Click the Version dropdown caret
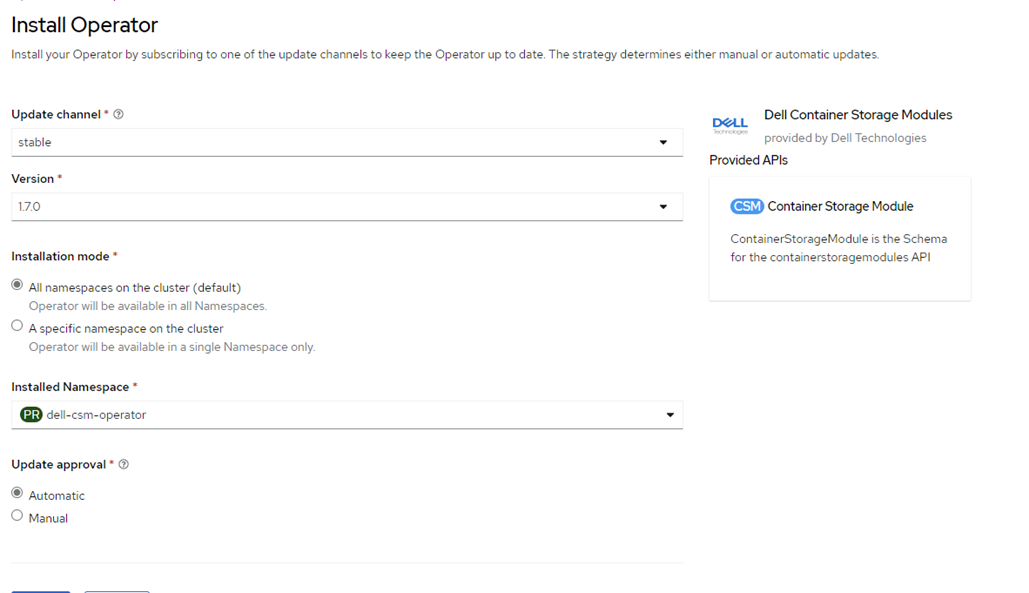The height and width of the screenshot is (593, 1029). click(x=663, y=207)
